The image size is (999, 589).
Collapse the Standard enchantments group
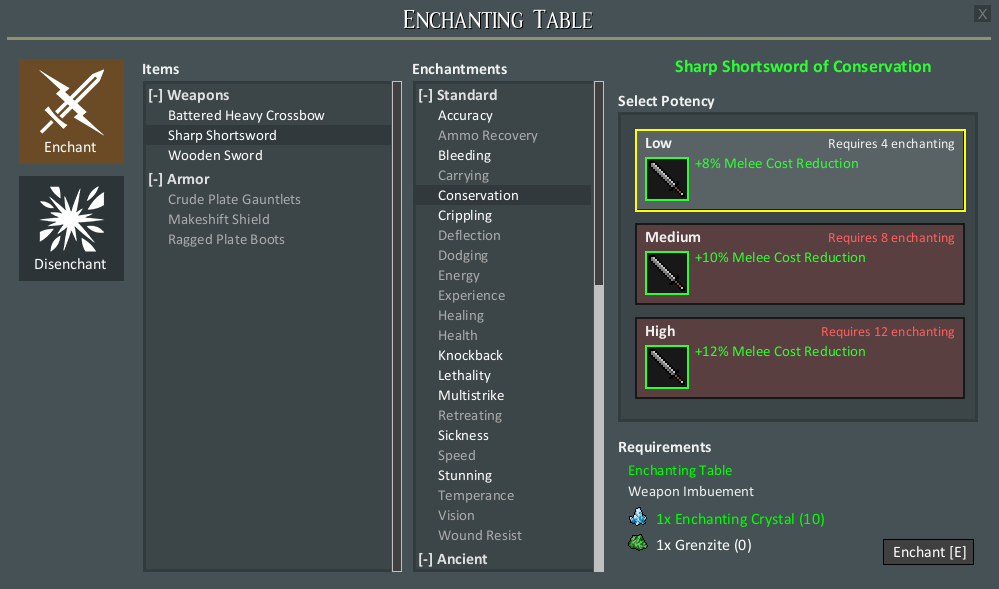(425, 96)
